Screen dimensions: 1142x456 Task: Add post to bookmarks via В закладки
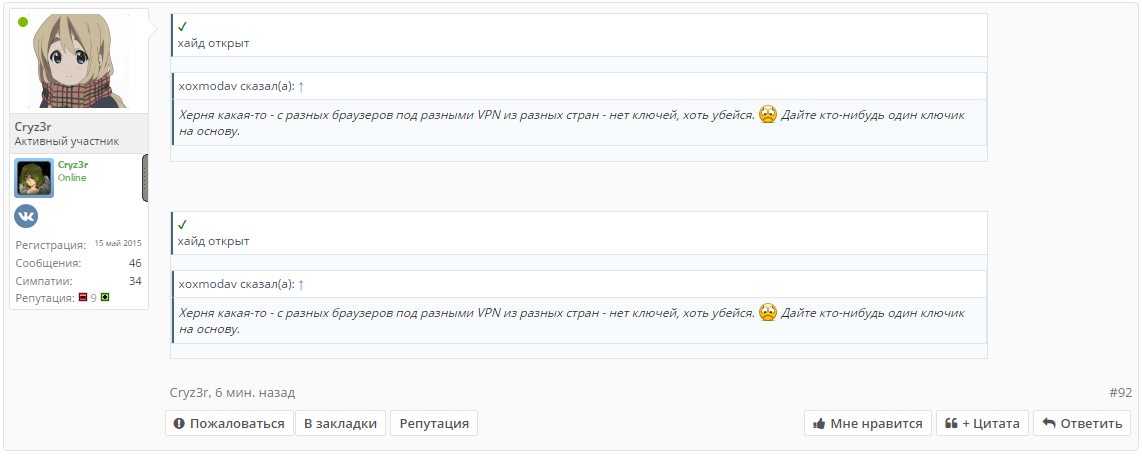coord(340,423)
